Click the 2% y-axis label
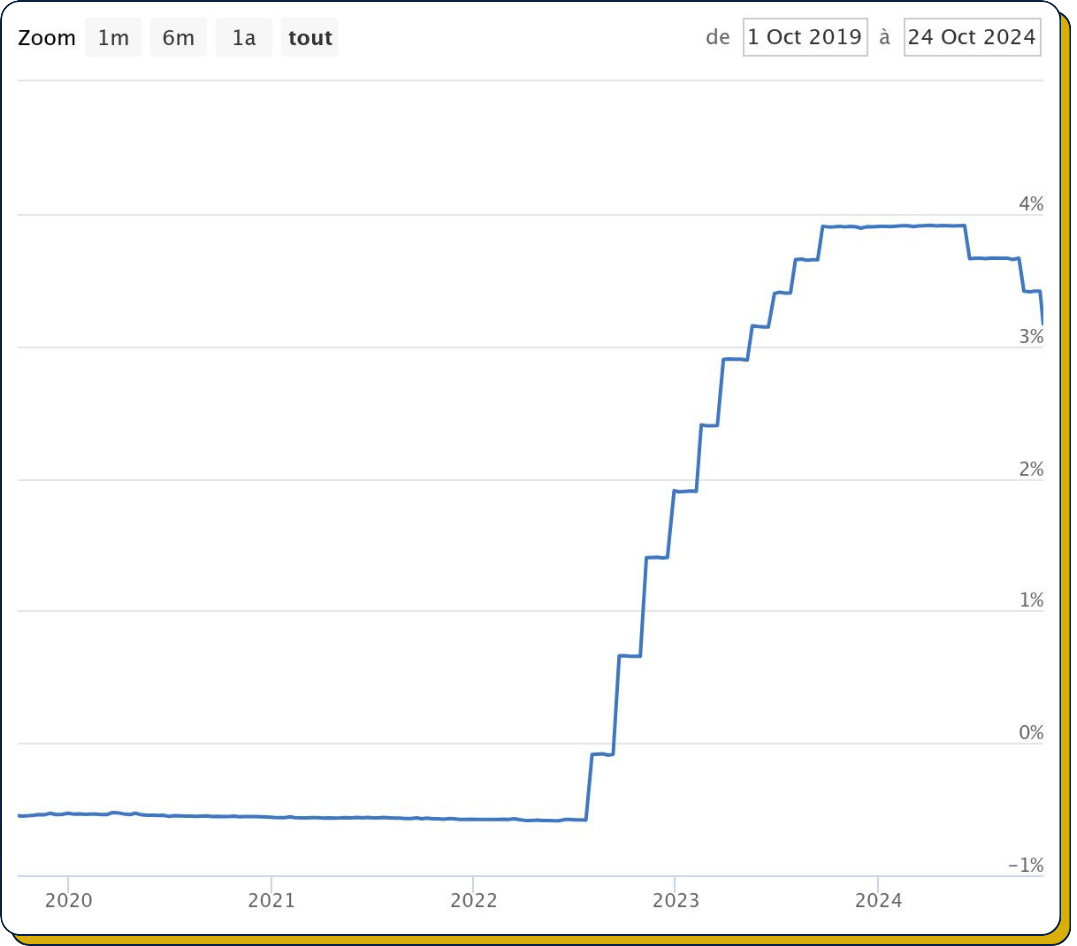Image resolution: width=1077 pixels, height=946 pixels. [1030, 469]
